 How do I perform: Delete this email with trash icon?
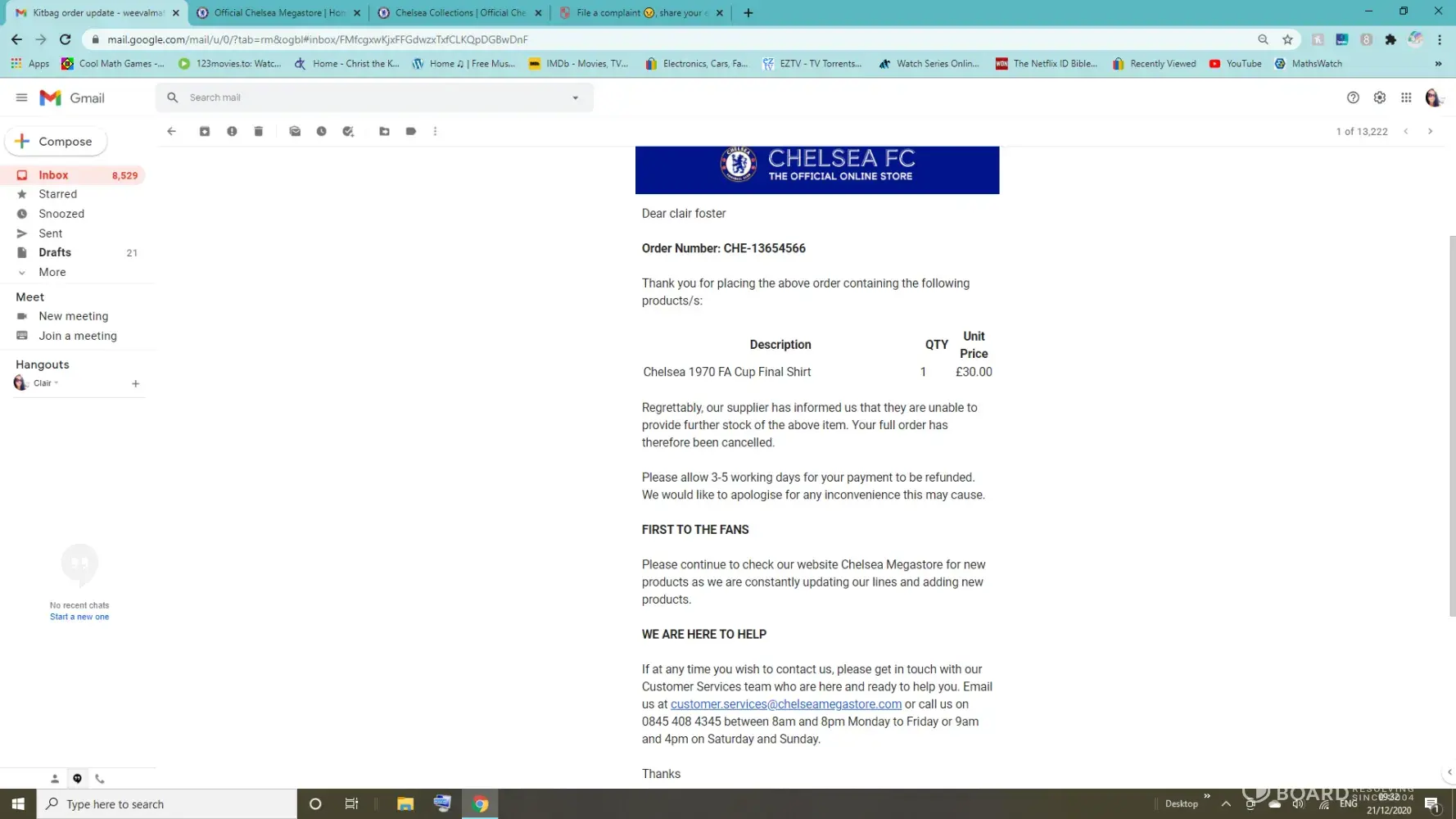coord(259,131)
